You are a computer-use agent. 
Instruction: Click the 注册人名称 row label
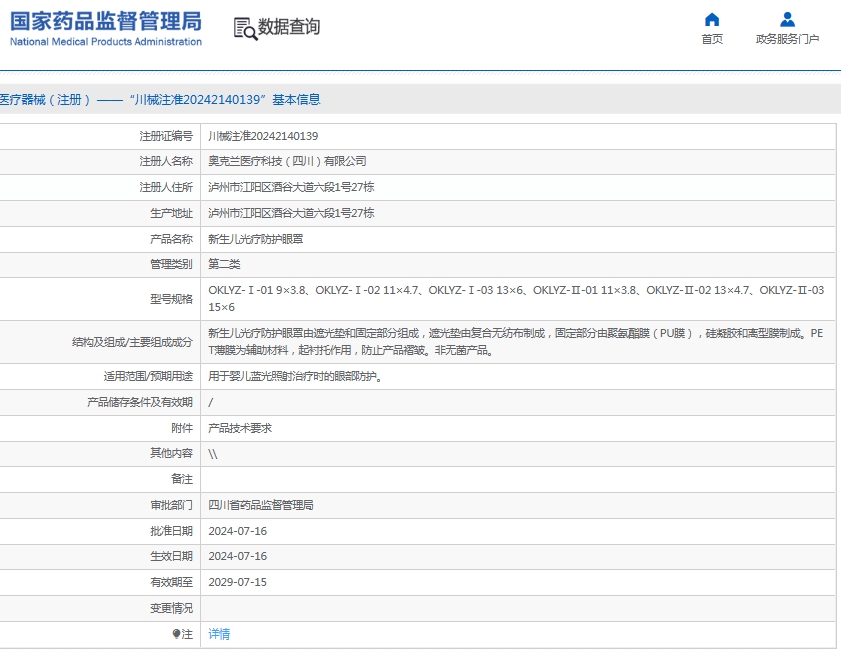[166, 161]
